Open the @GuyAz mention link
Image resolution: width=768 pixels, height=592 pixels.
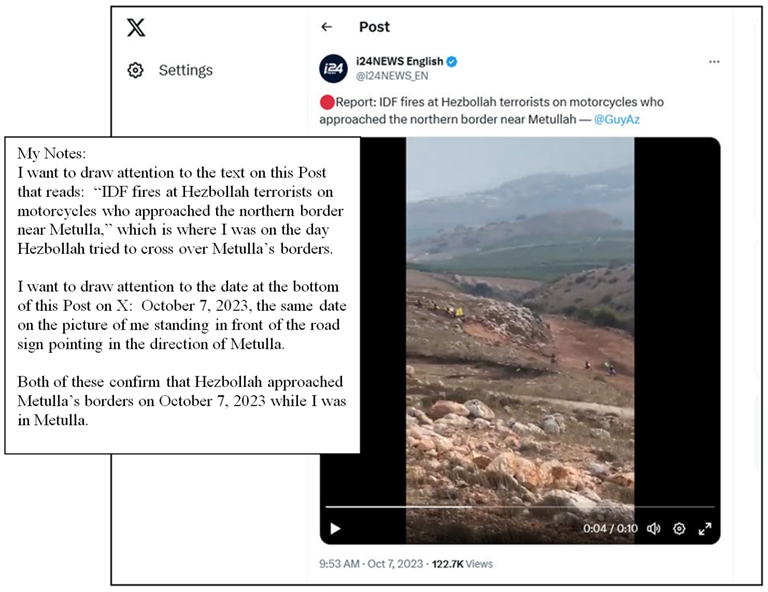click(617, 119)
